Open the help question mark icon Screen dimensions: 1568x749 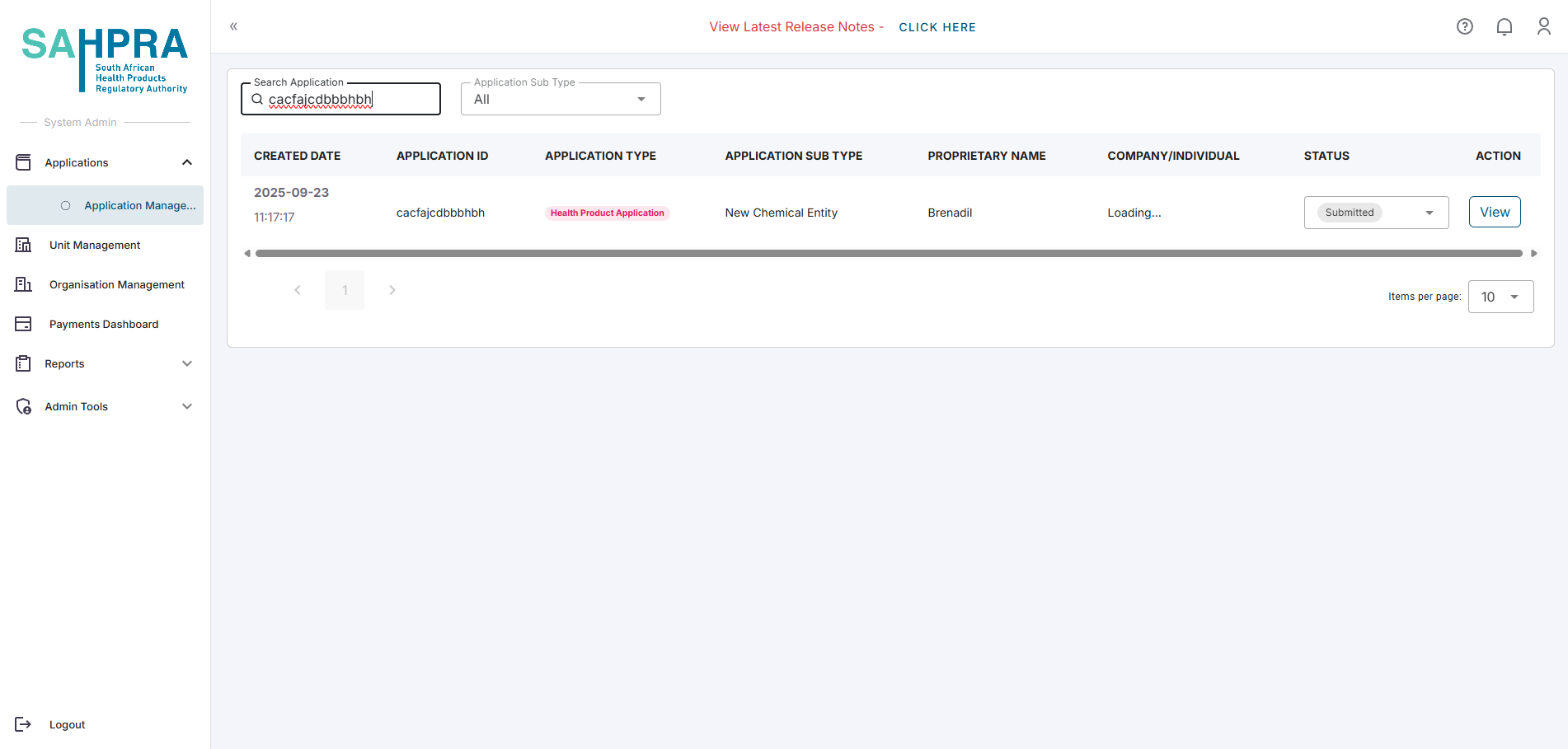(1464, 26)
